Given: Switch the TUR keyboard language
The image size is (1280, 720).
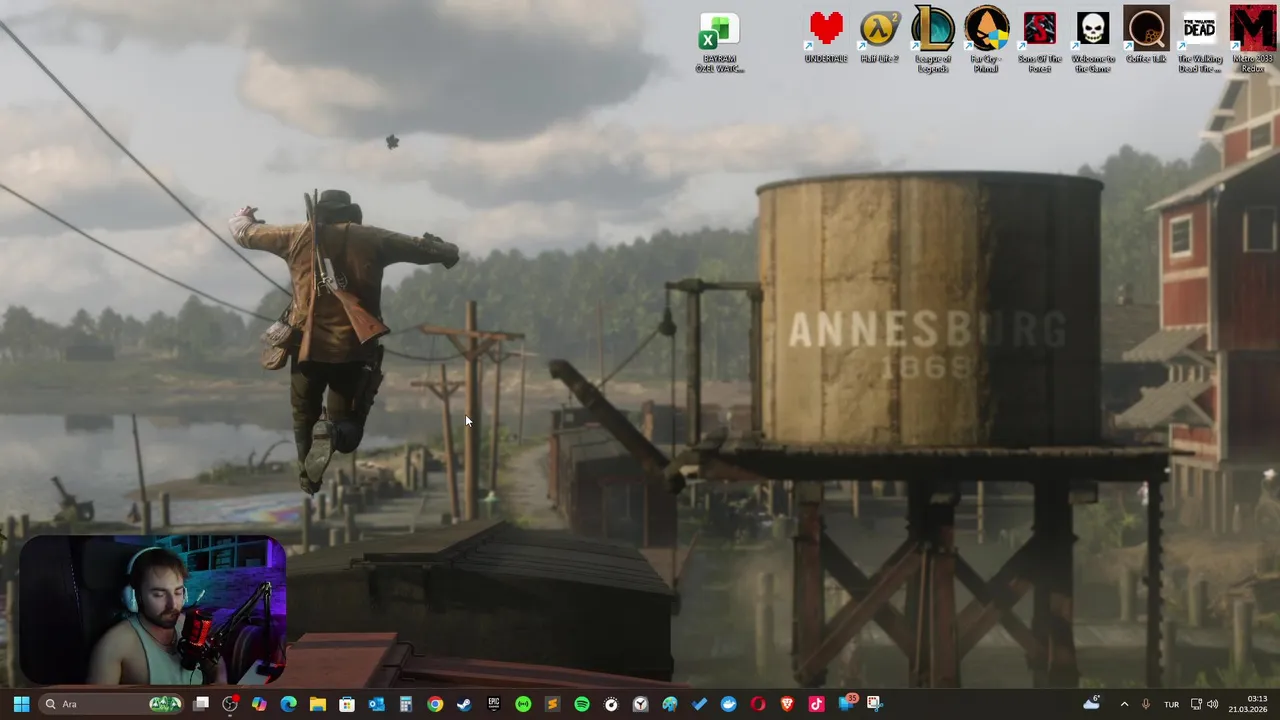Looking at the screenshot, I should pyautogui.click(x=1171, y=704).
